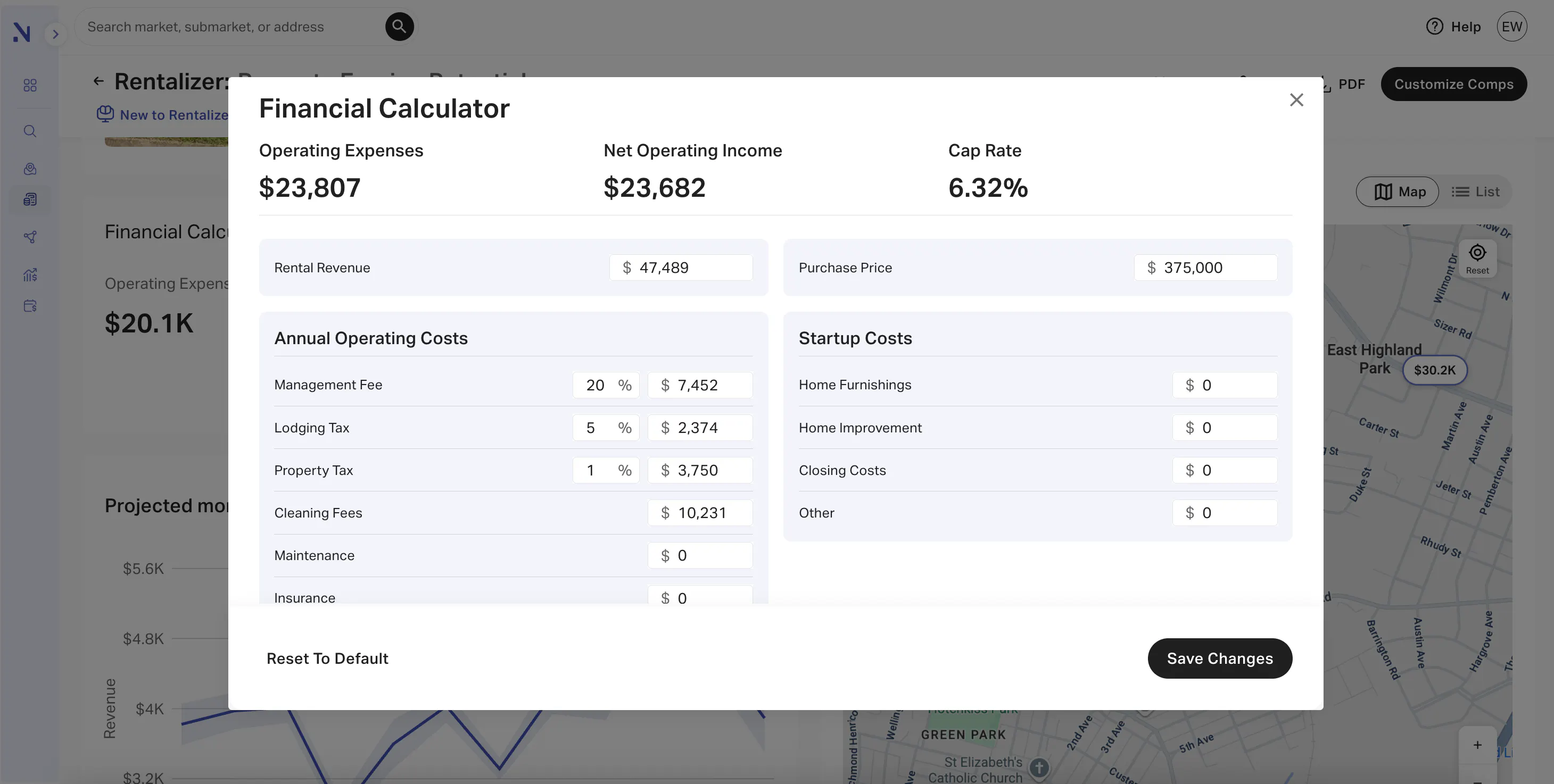Viewport: 1554px width, 784px height.
Task: Edit Property Tax dollar amount
Action: point(700,470)
